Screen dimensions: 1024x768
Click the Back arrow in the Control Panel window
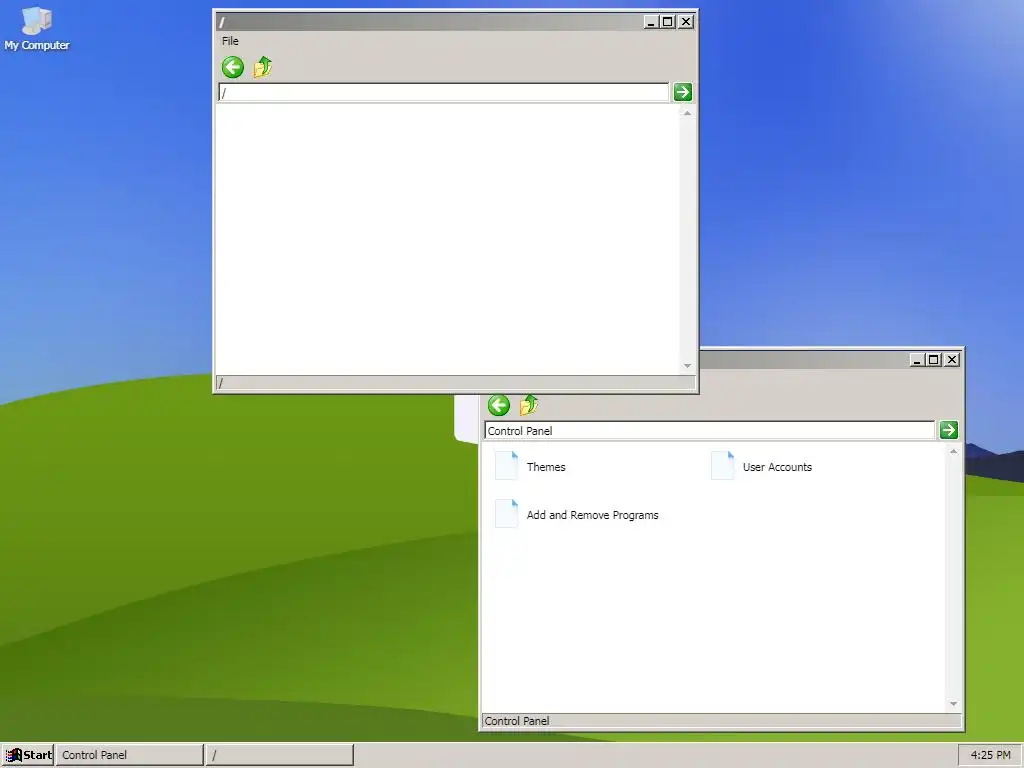499,405
